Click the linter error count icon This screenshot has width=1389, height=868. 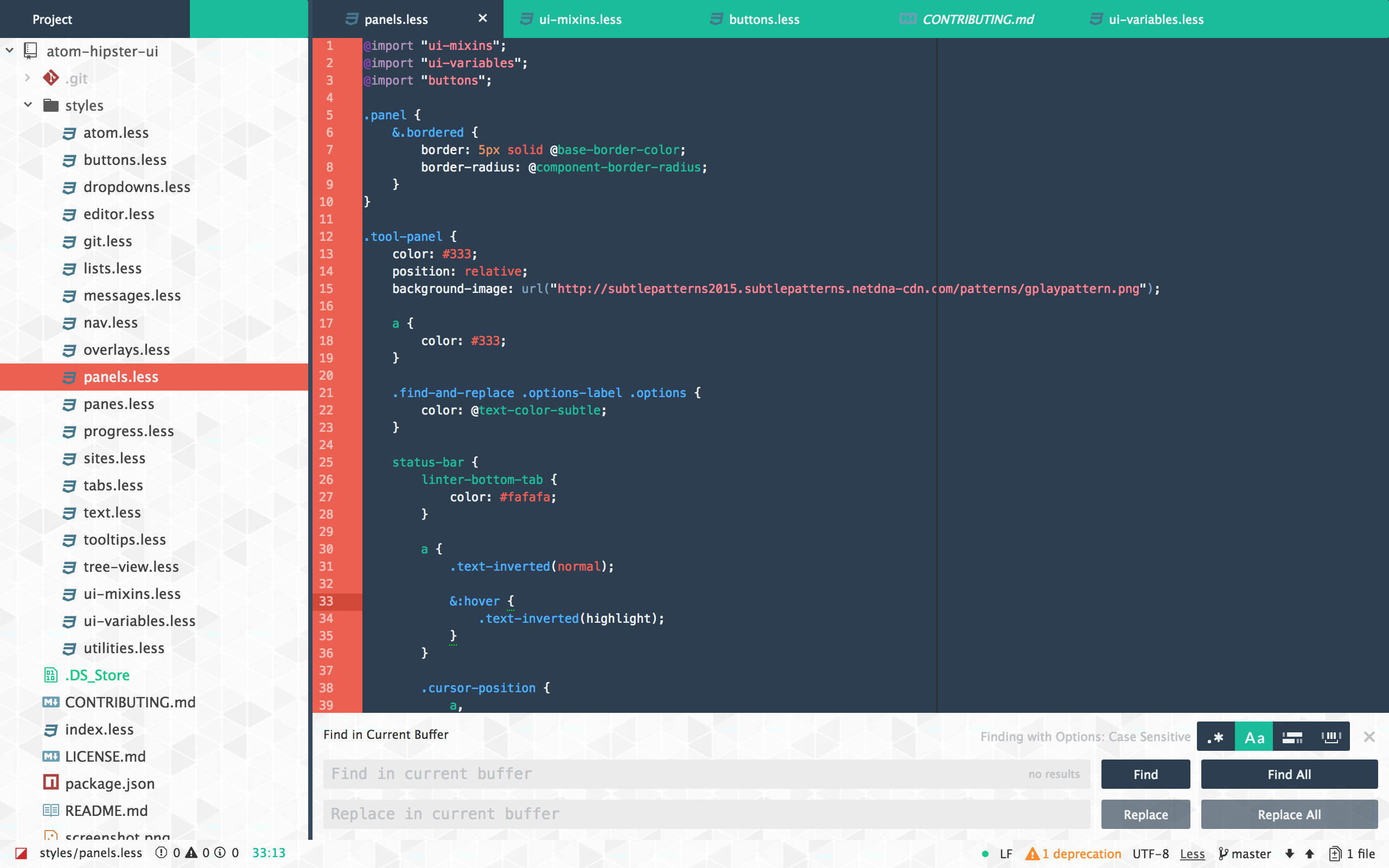click(x=161, y=852)
